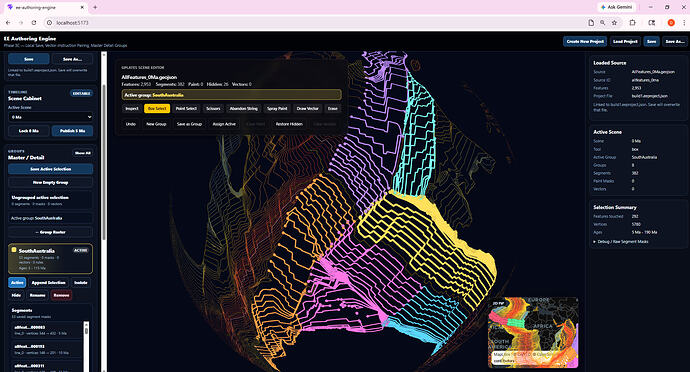Click the Isolate button
Viewport: 690px width, 372px height.
pyautogui.click(x=81, y=283)
